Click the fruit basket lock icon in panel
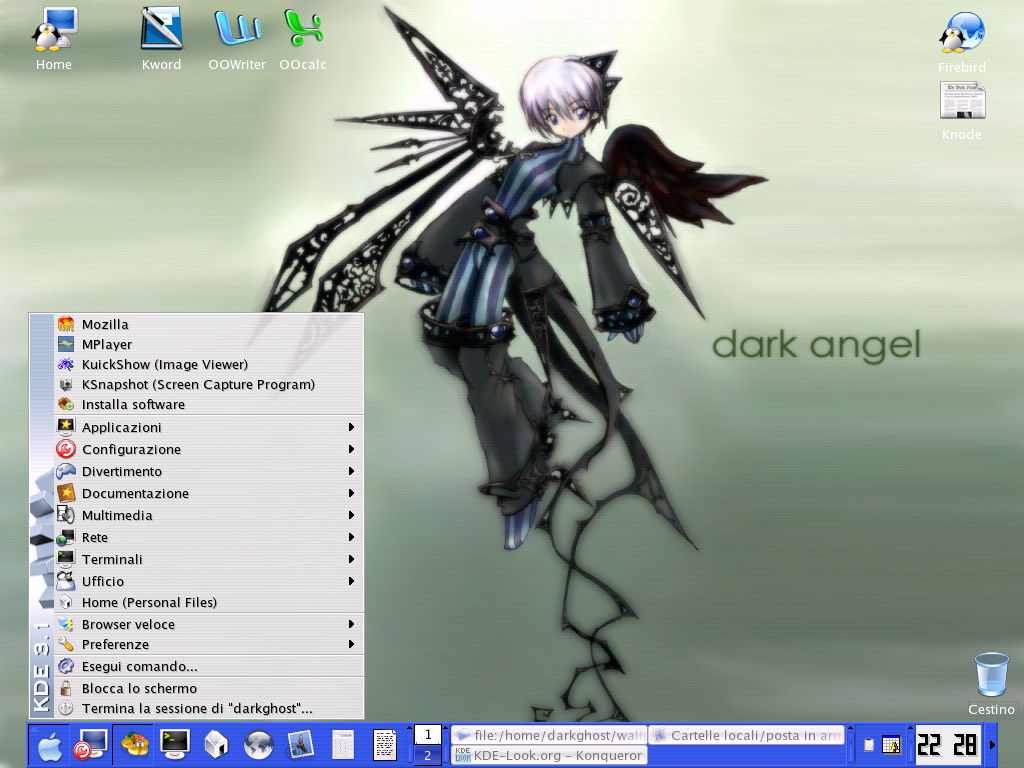 pos(134,745)
